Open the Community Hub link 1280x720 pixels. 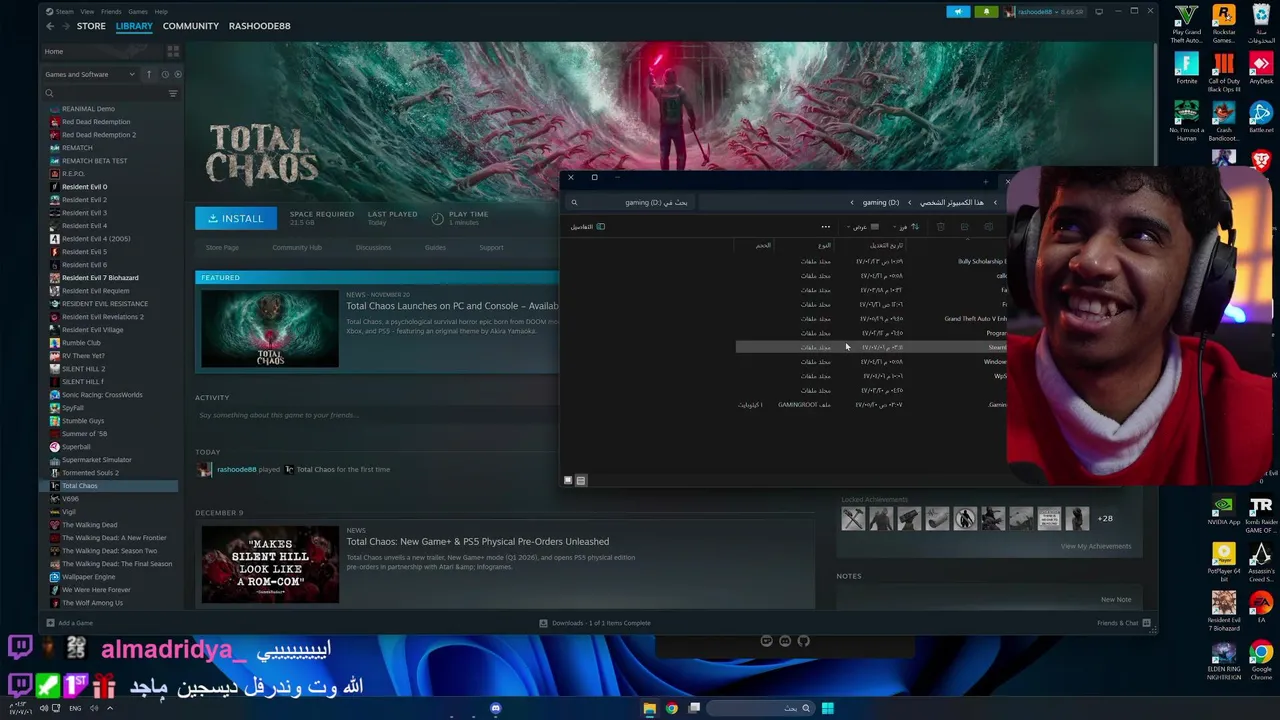pos(297,248)
